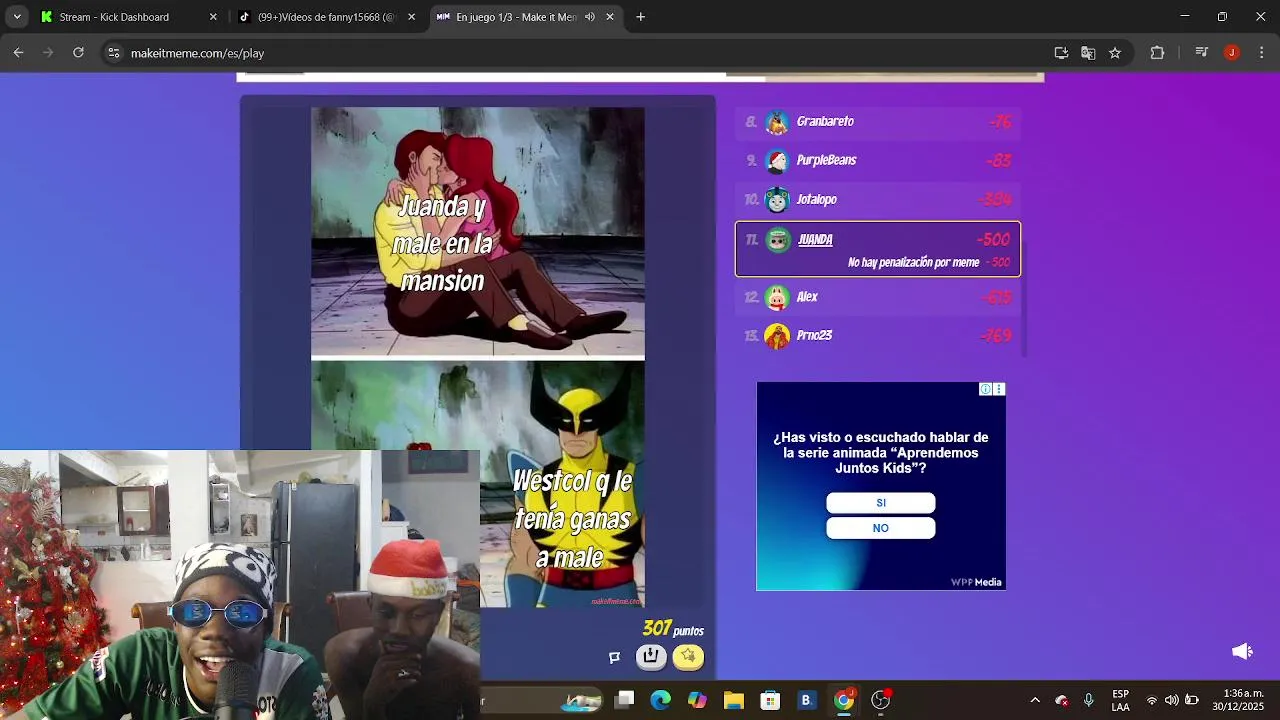Screen dimensions: 1280x720
Task: Click the kissing couple meme panel
Action: tap(478, 232)
